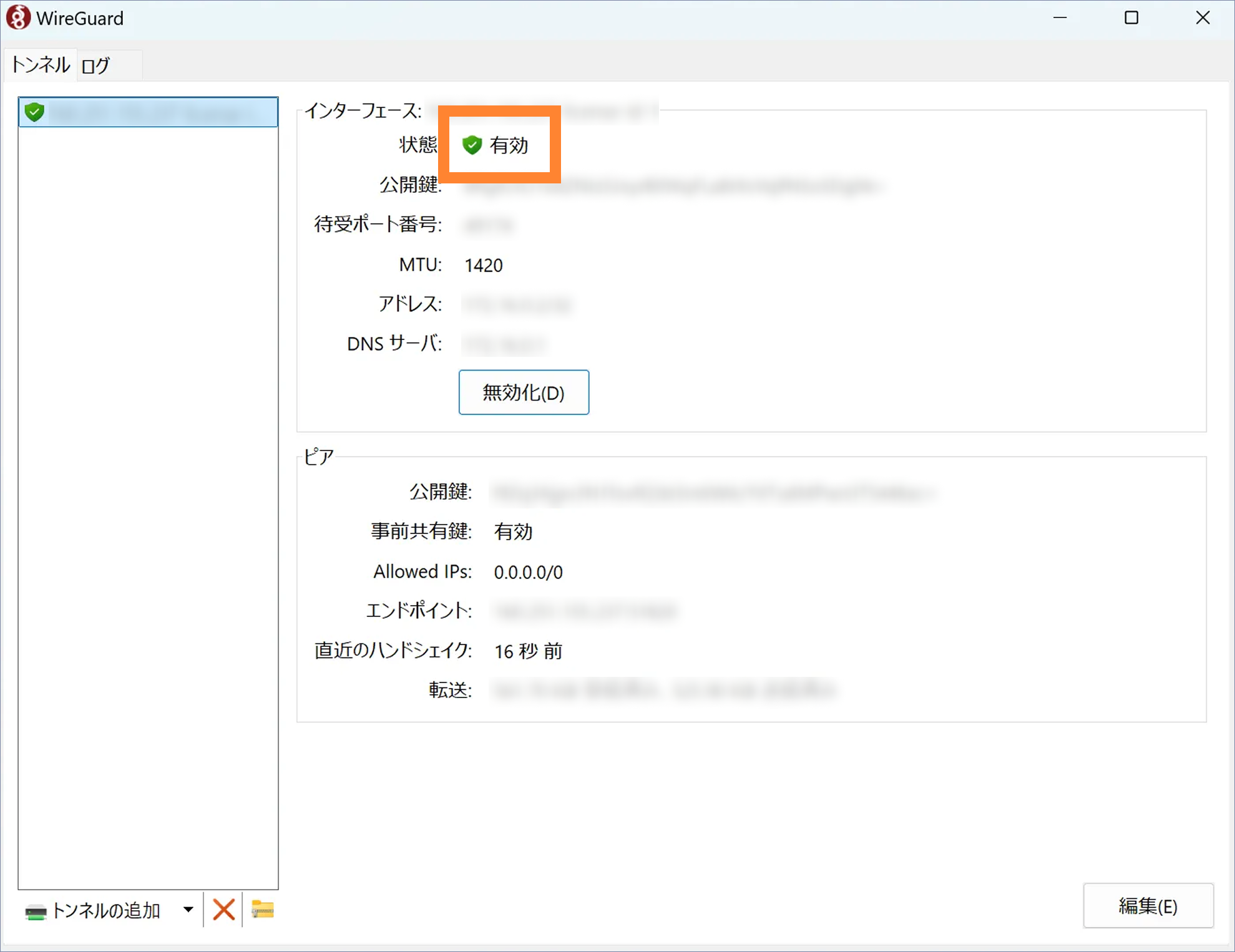Click the blurred 転送 value
This screenshot has height=952, width=1235.
click(x=664, y=690)
